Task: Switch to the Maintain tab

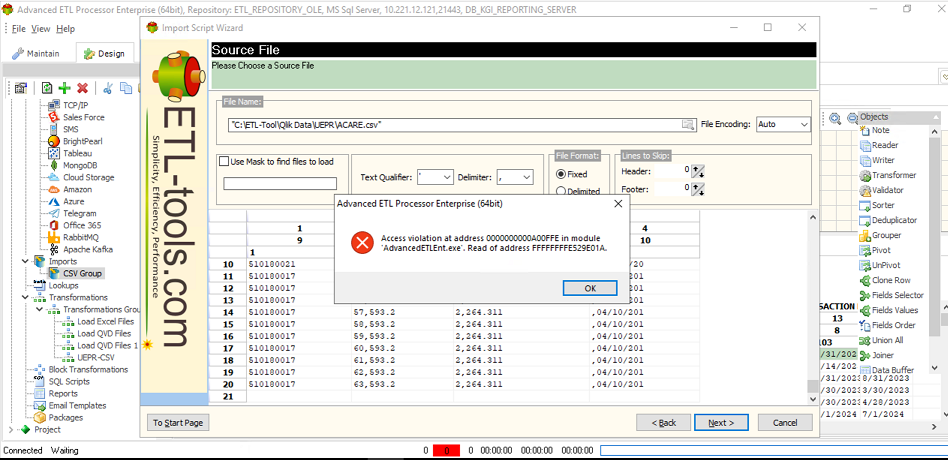Action: pyautogui.click(x=37, y=53)
